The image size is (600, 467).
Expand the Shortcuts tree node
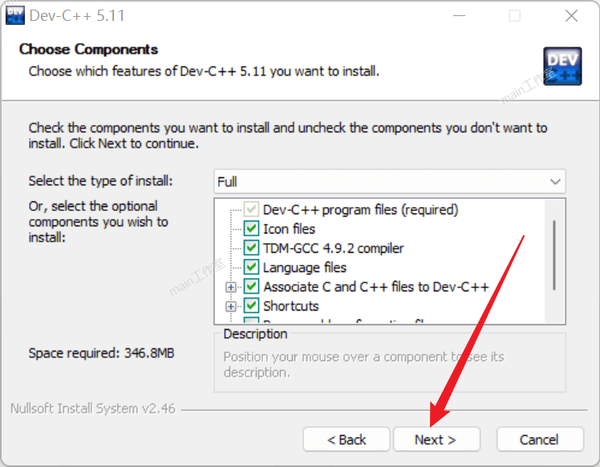coord(231,306)
